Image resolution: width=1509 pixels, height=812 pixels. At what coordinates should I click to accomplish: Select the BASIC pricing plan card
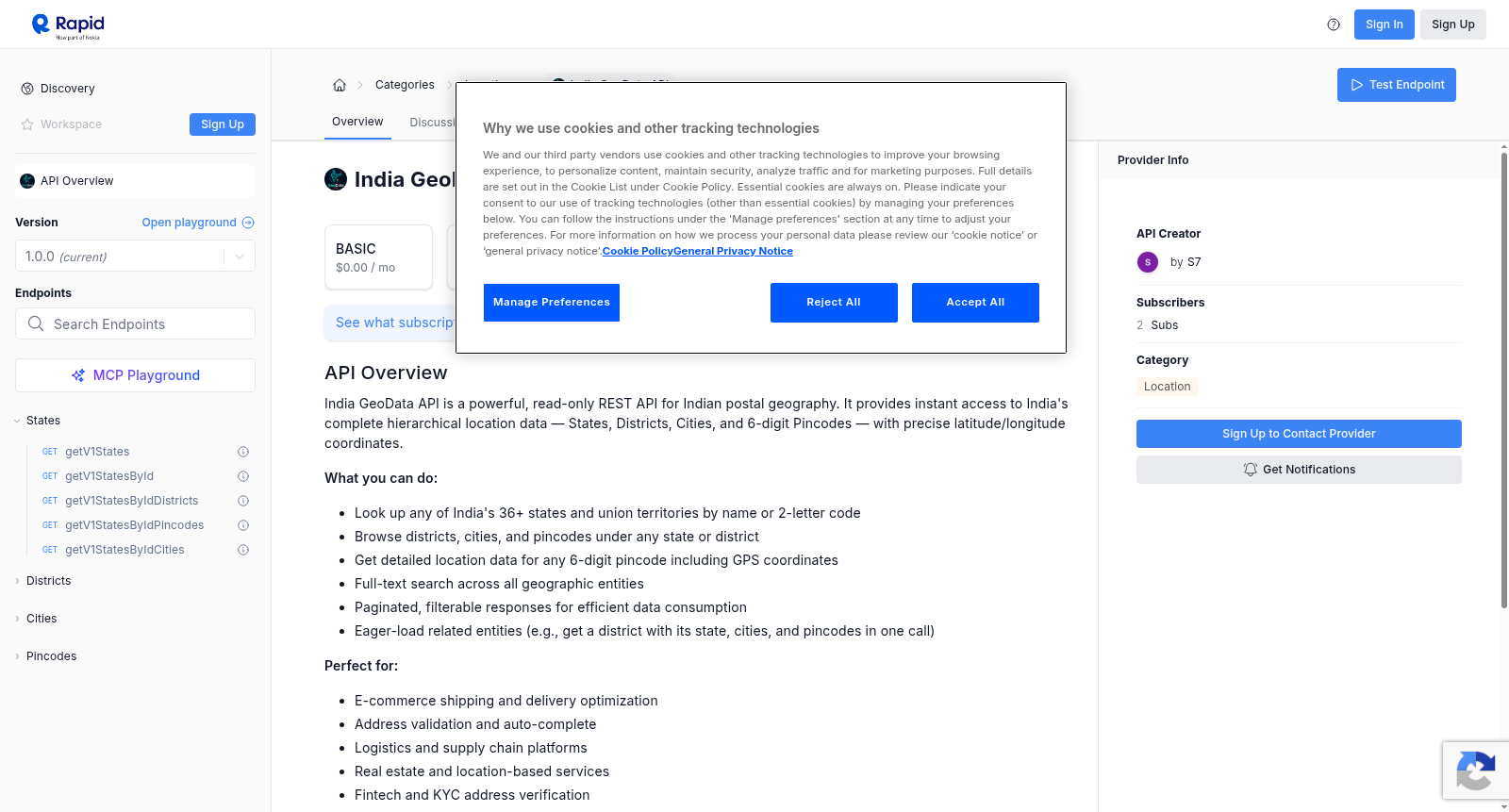[x=378, y=257]
